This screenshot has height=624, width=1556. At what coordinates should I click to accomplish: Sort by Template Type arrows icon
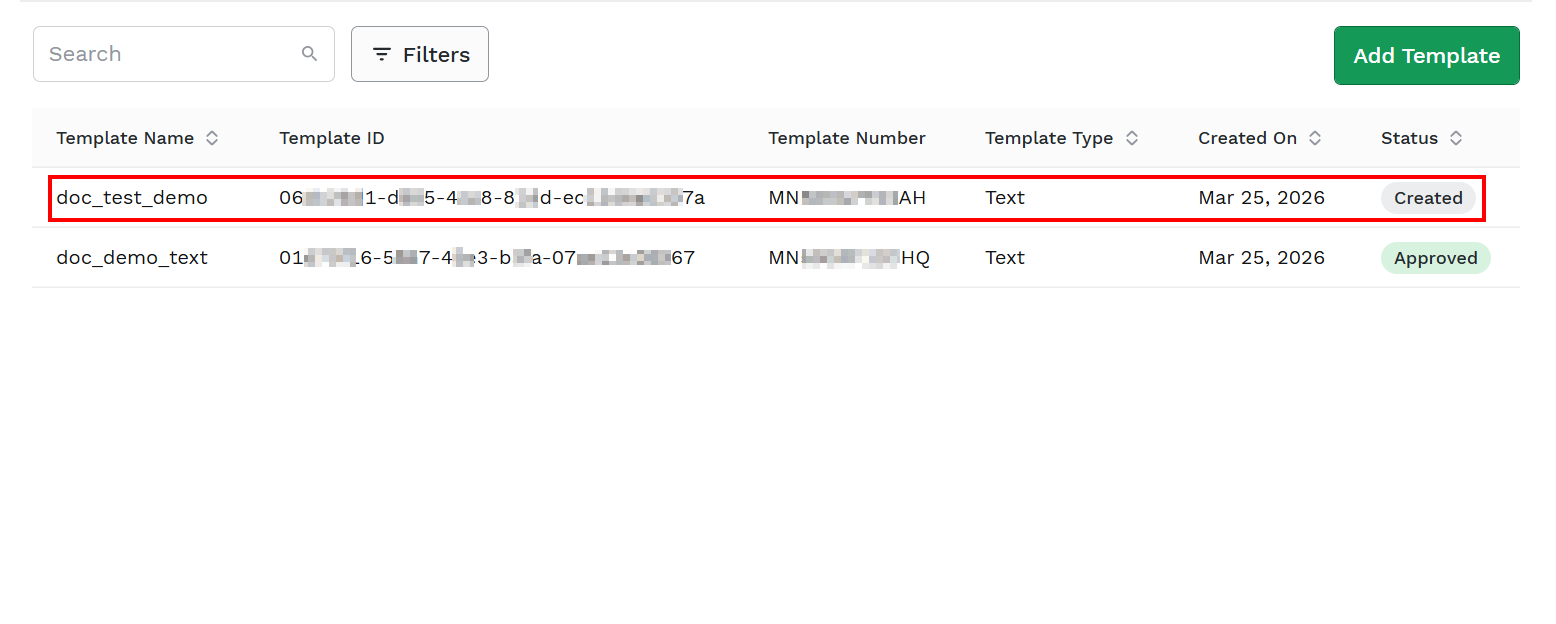(1132, 138)
